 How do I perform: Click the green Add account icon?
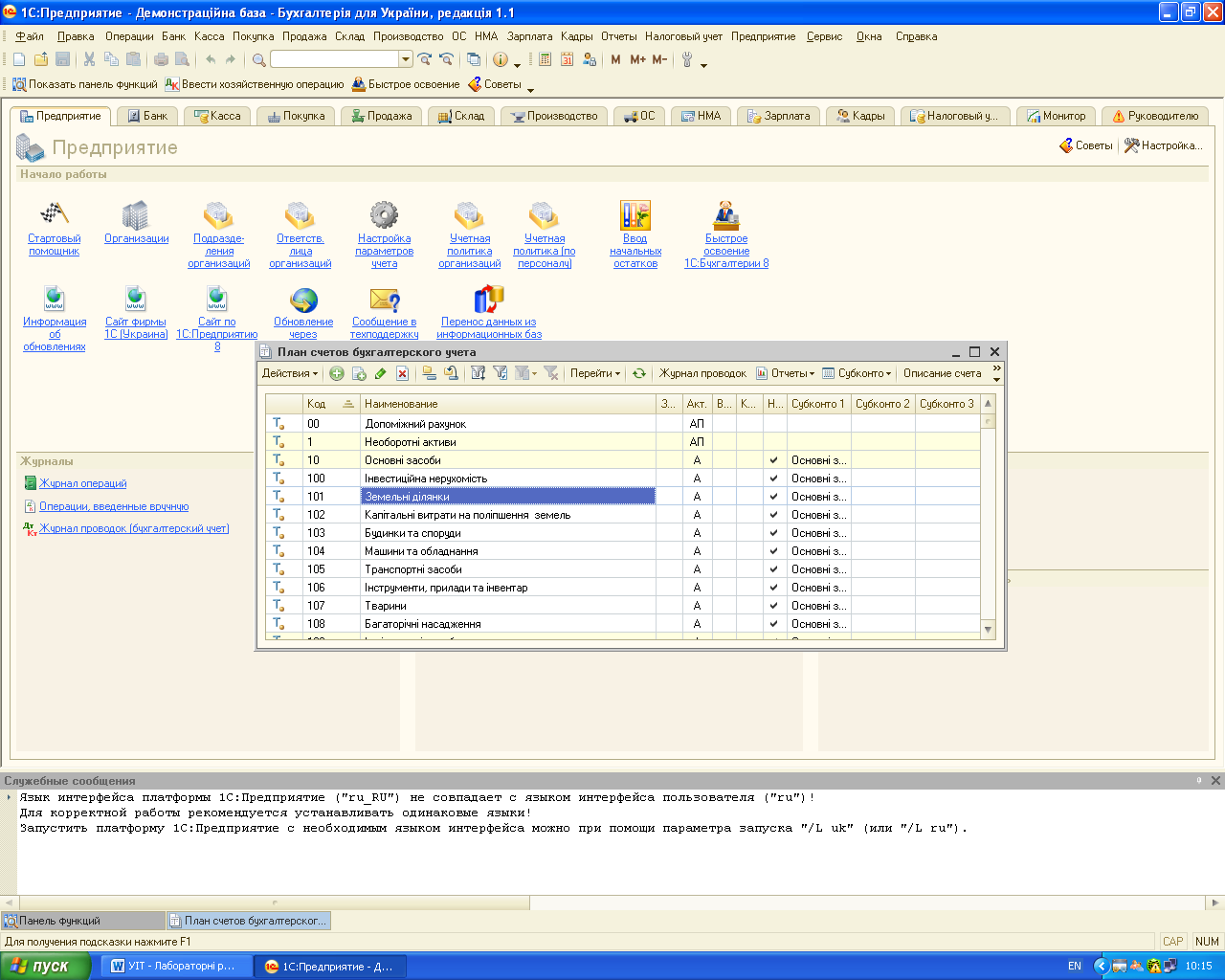tap(337, 373)
